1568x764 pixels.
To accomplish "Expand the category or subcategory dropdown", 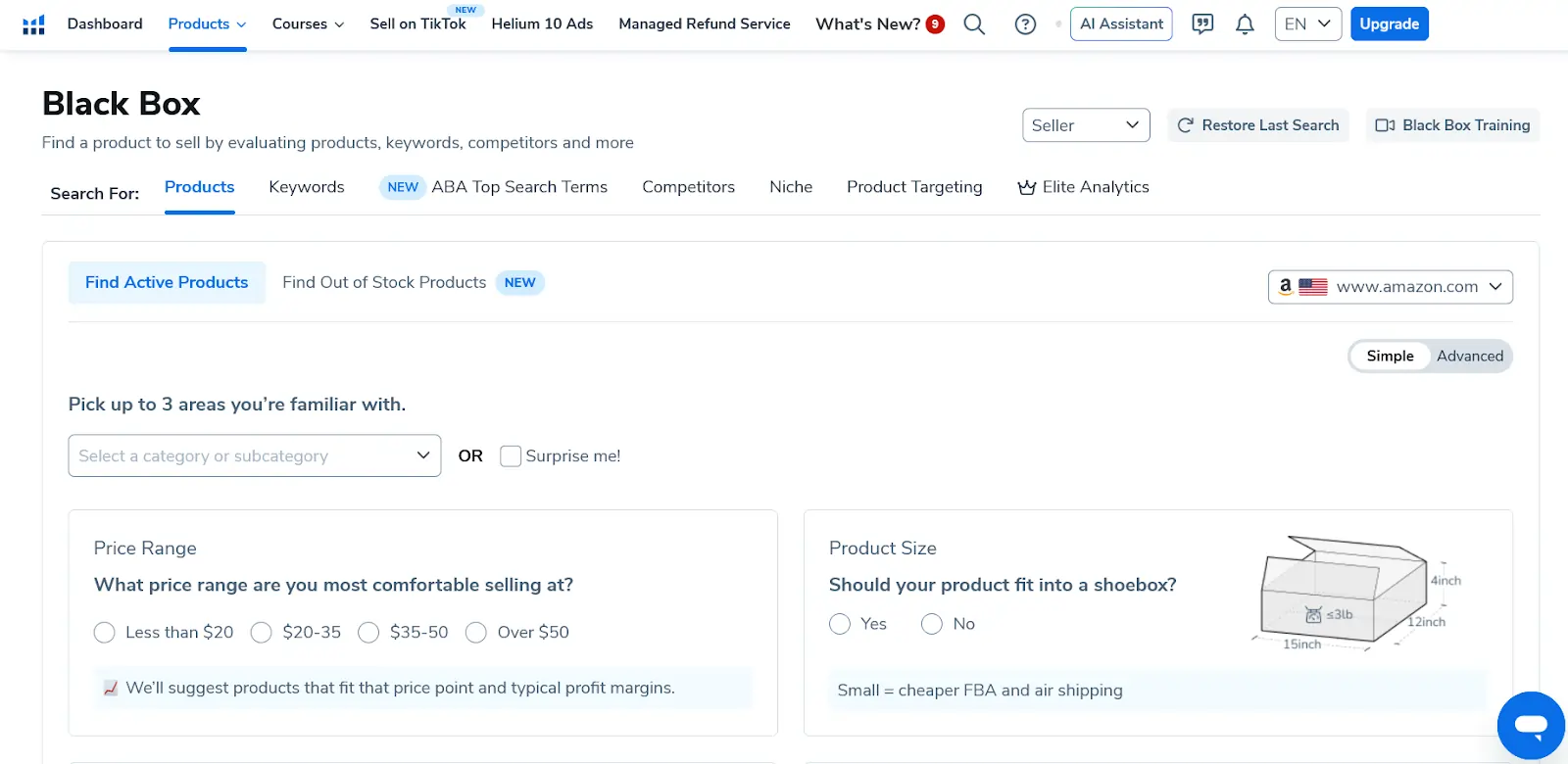I will click(x=255, y=456).
